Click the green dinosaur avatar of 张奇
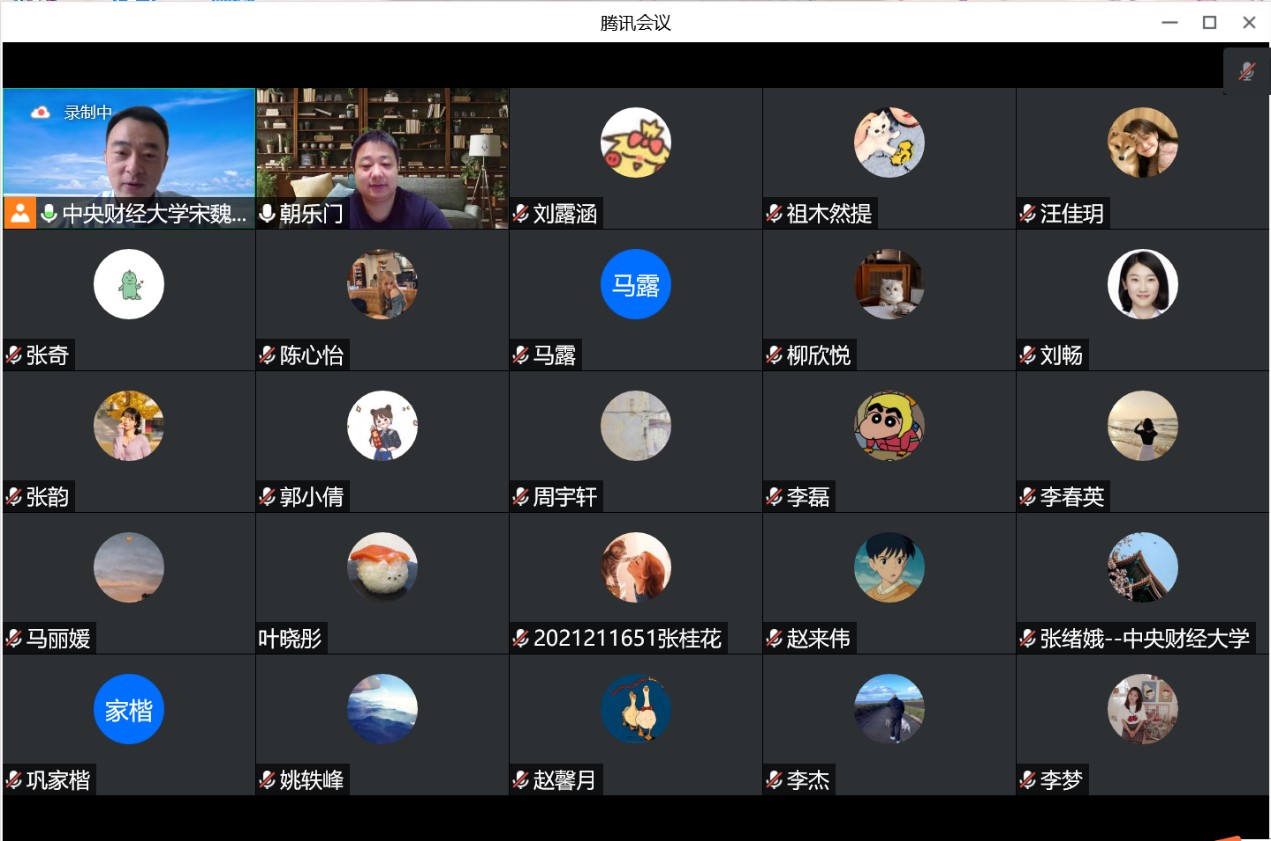The height and width of the screenshot is (841, 1271). [129, 285]
